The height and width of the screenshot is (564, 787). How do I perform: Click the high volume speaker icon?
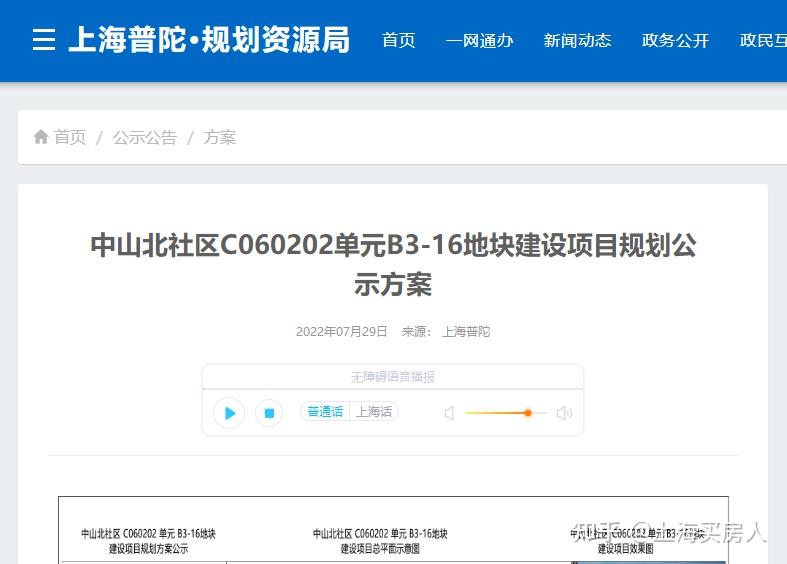pyautogui.click(x=564, y=413)
